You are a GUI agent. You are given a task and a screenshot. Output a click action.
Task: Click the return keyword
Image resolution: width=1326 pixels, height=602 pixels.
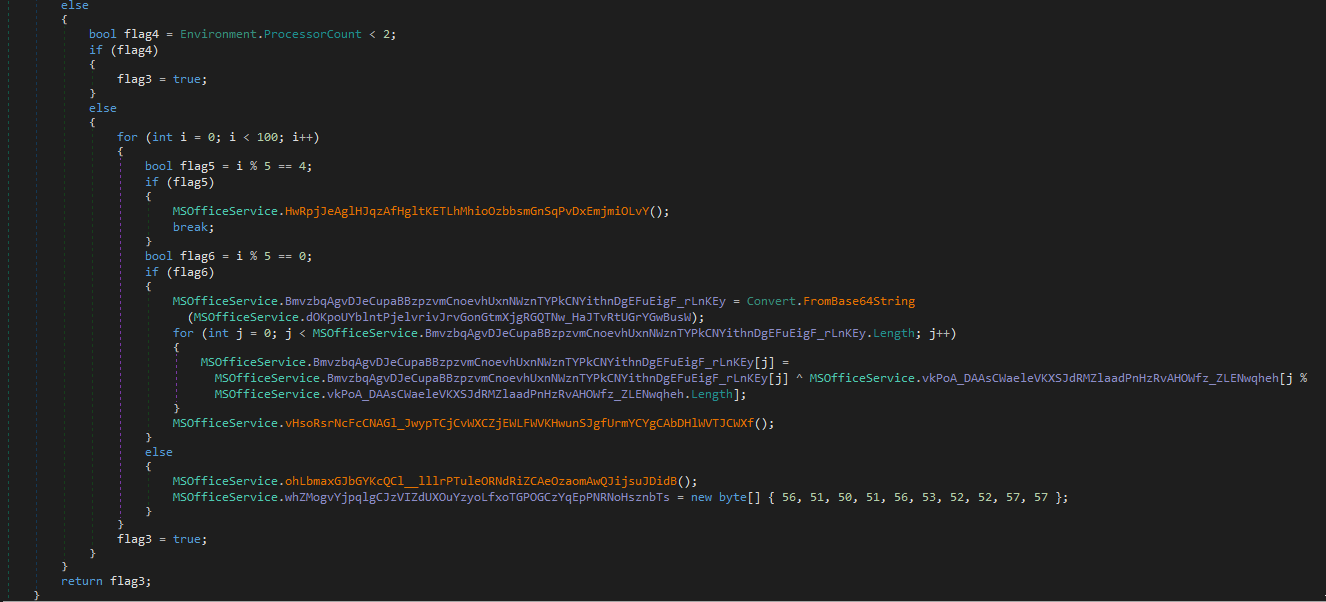(80, 581)
